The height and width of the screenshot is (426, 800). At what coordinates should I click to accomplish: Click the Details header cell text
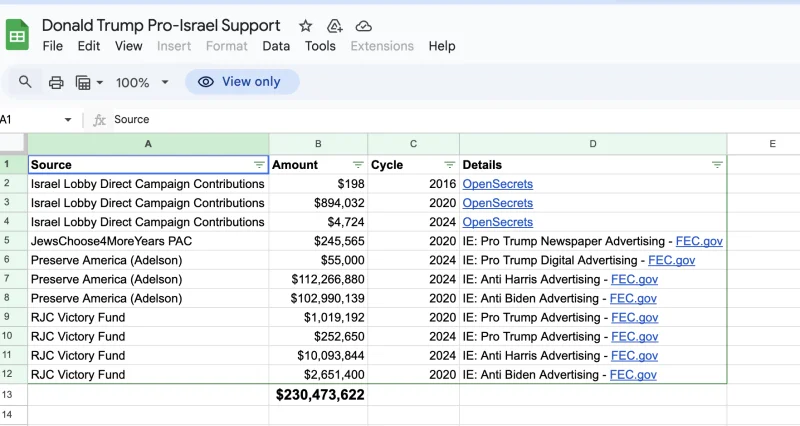(x=482, y=165)
